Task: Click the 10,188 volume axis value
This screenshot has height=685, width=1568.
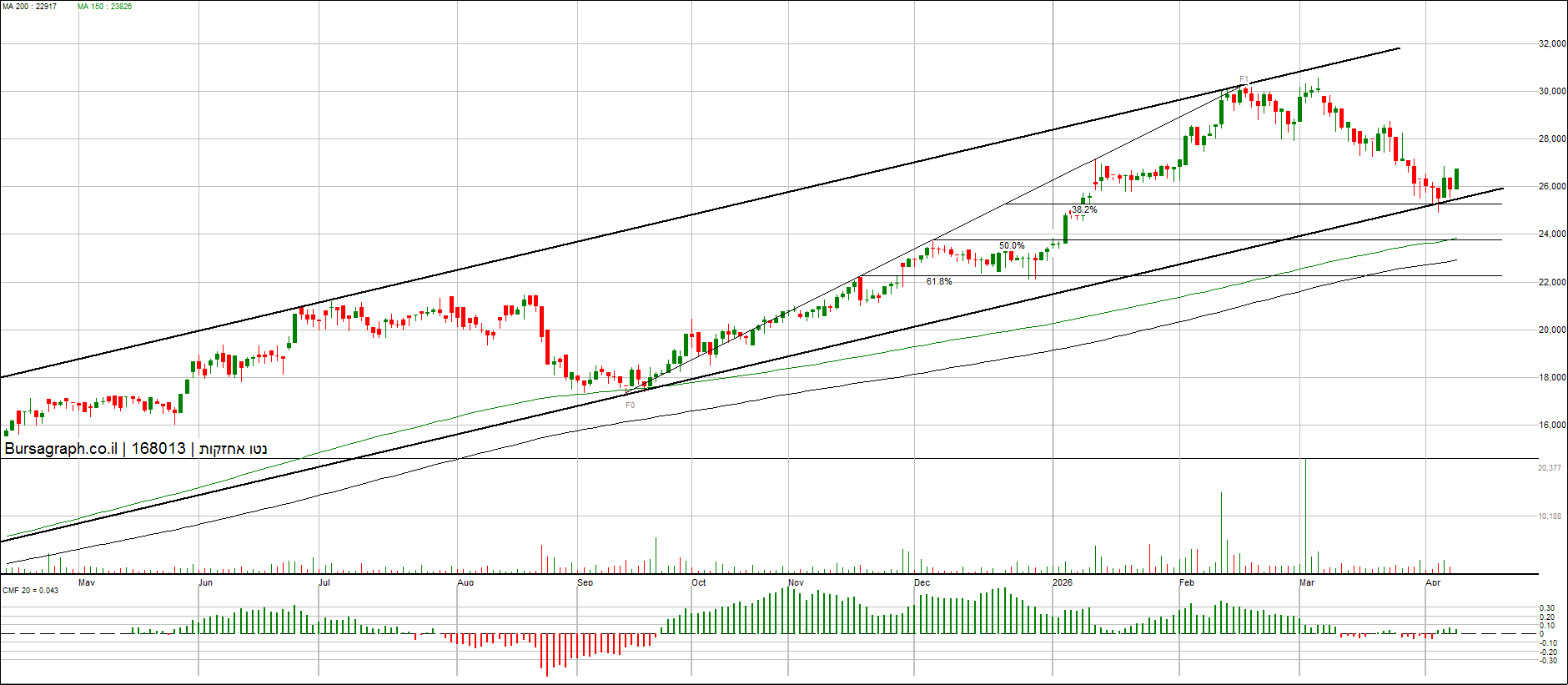Action: (x=1550, y=516)
